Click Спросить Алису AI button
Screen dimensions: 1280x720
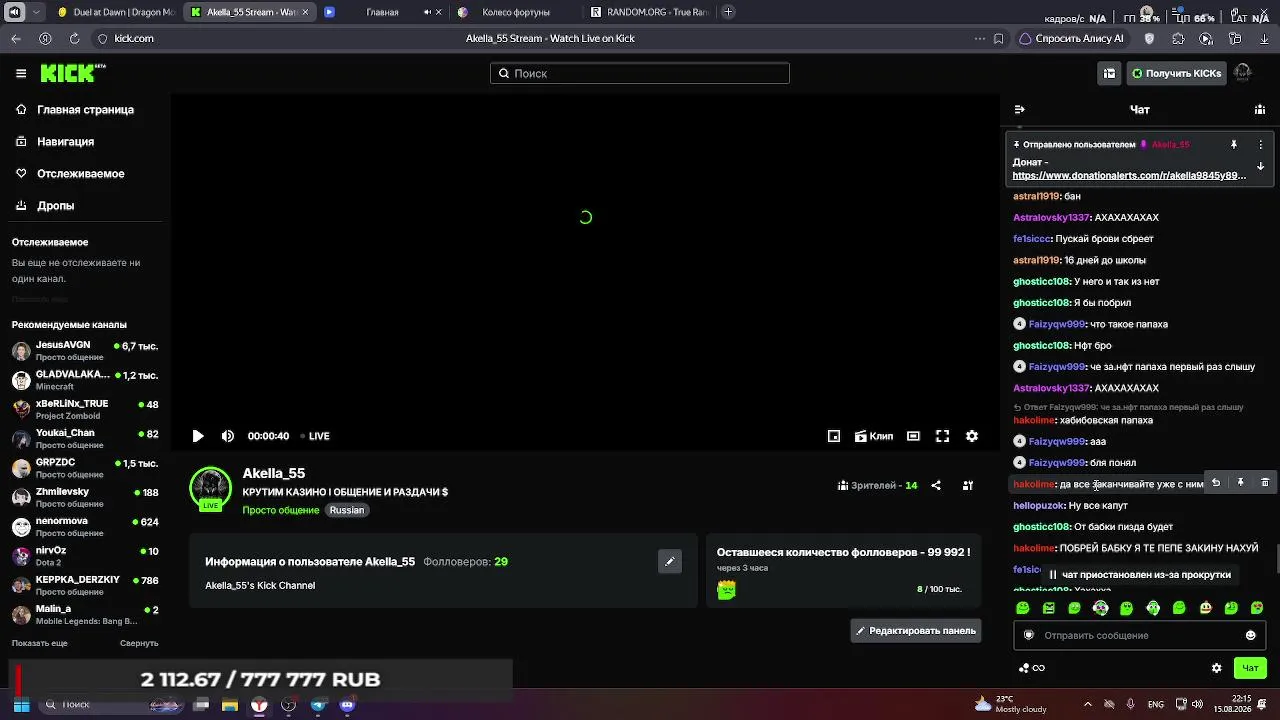pos(1071,38)
